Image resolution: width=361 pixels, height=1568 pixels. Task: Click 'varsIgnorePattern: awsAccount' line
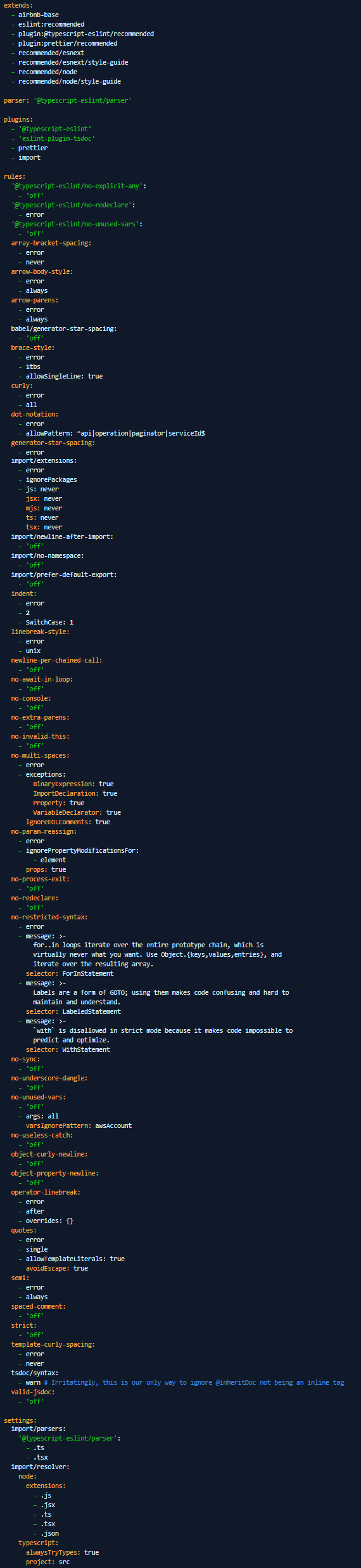pos(79,1125)
